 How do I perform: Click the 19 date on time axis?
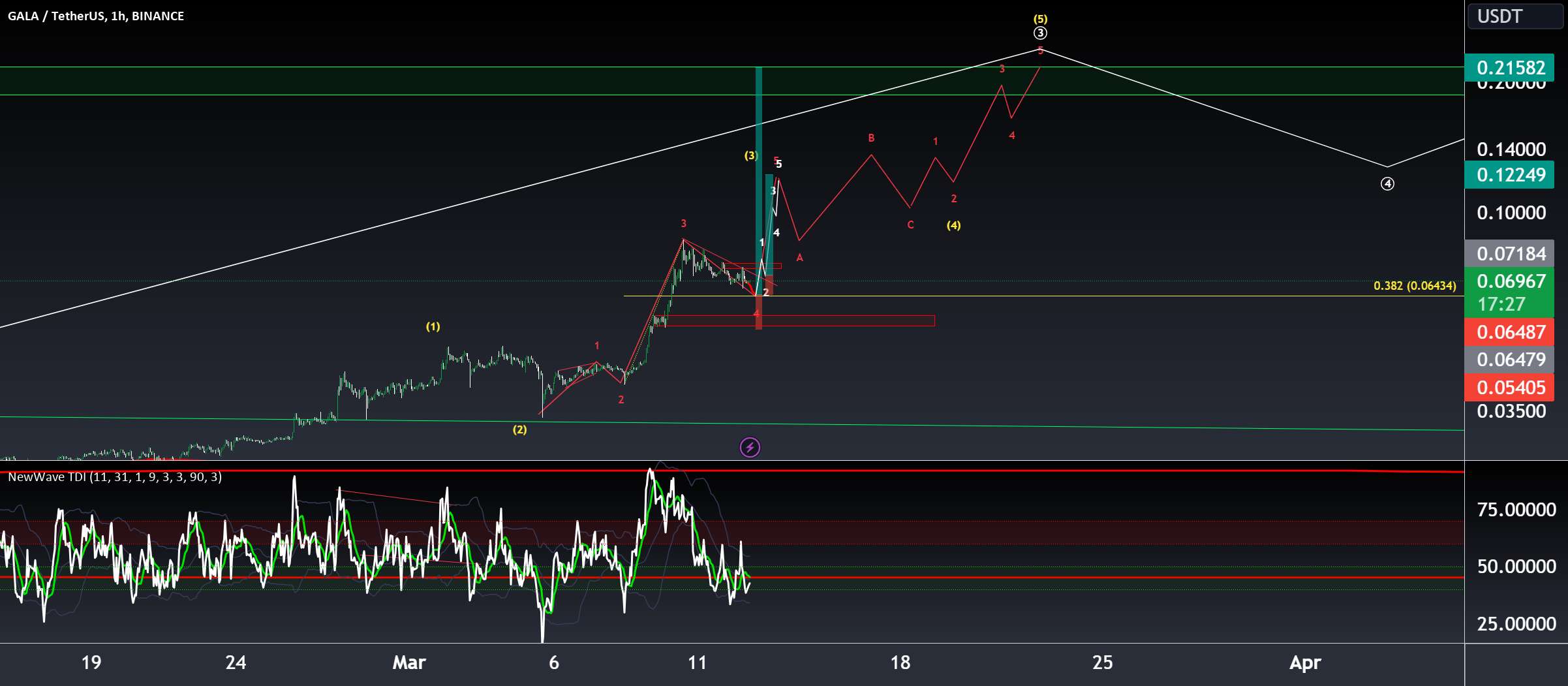(x=91, y=663)
